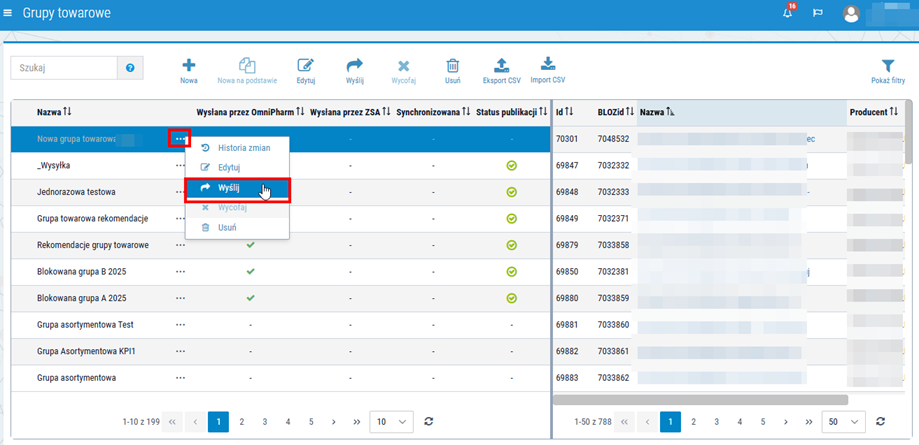
Task: Go to page 3 in left pagination
Action: click(265, 421)
